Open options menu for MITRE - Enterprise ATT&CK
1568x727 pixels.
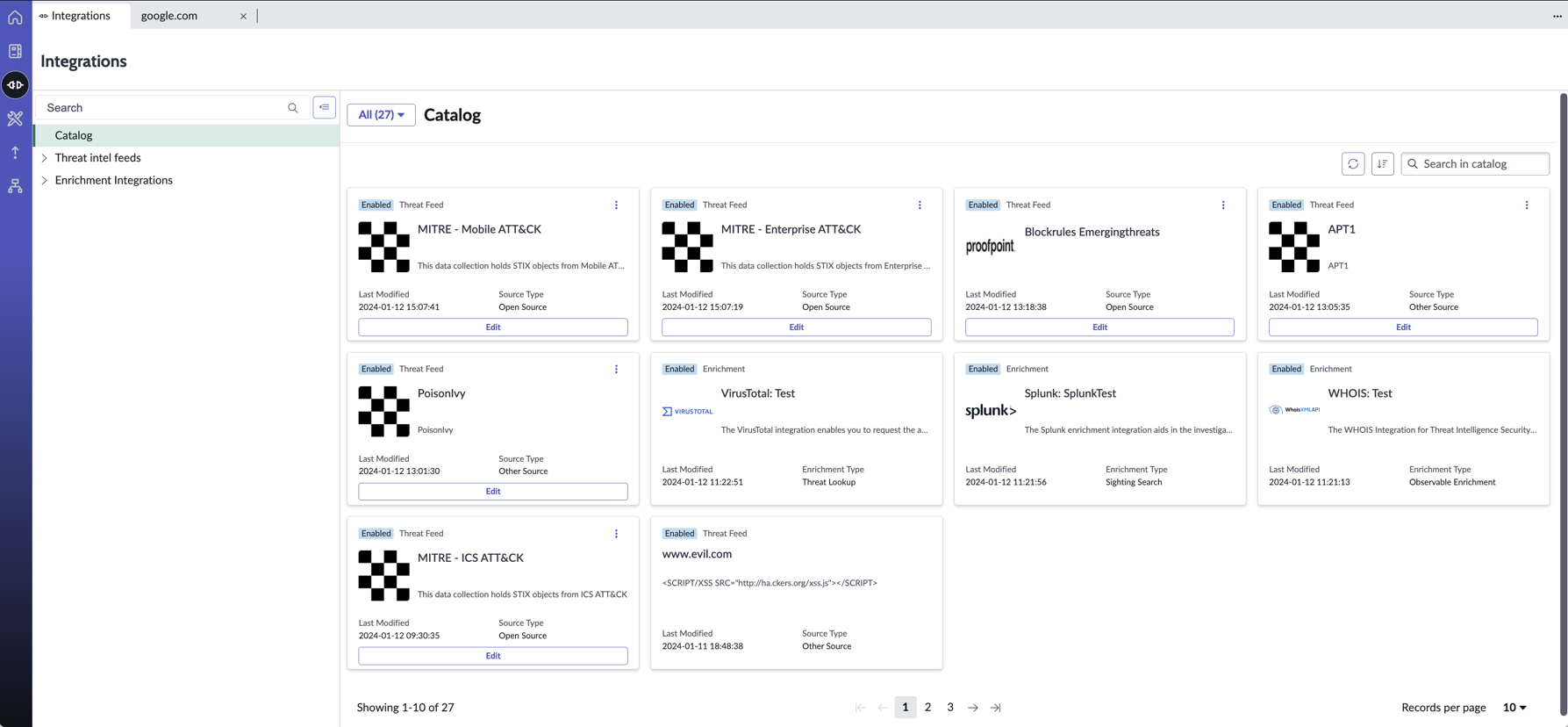920,205
